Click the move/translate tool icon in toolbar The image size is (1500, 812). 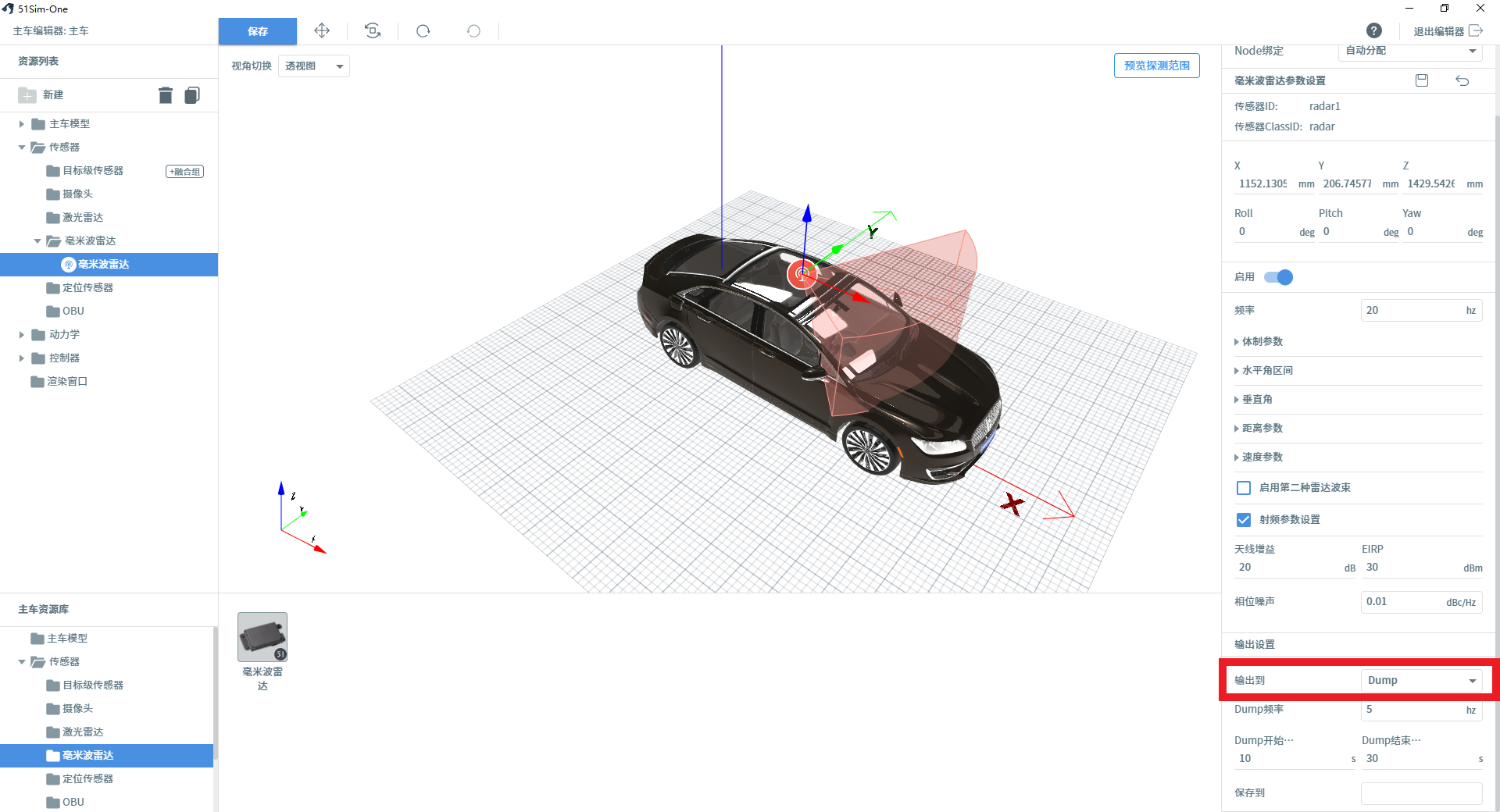(x=322, y=30)
